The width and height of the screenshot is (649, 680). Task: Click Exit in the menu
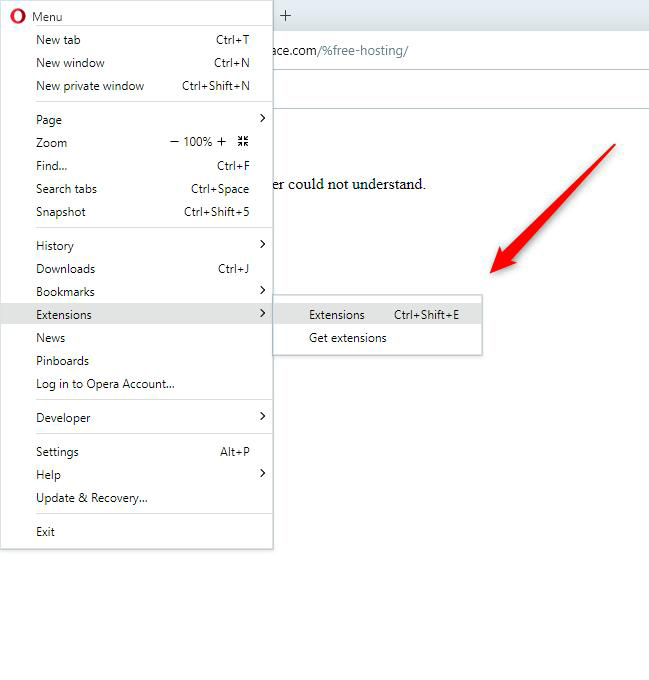point(137,532)
